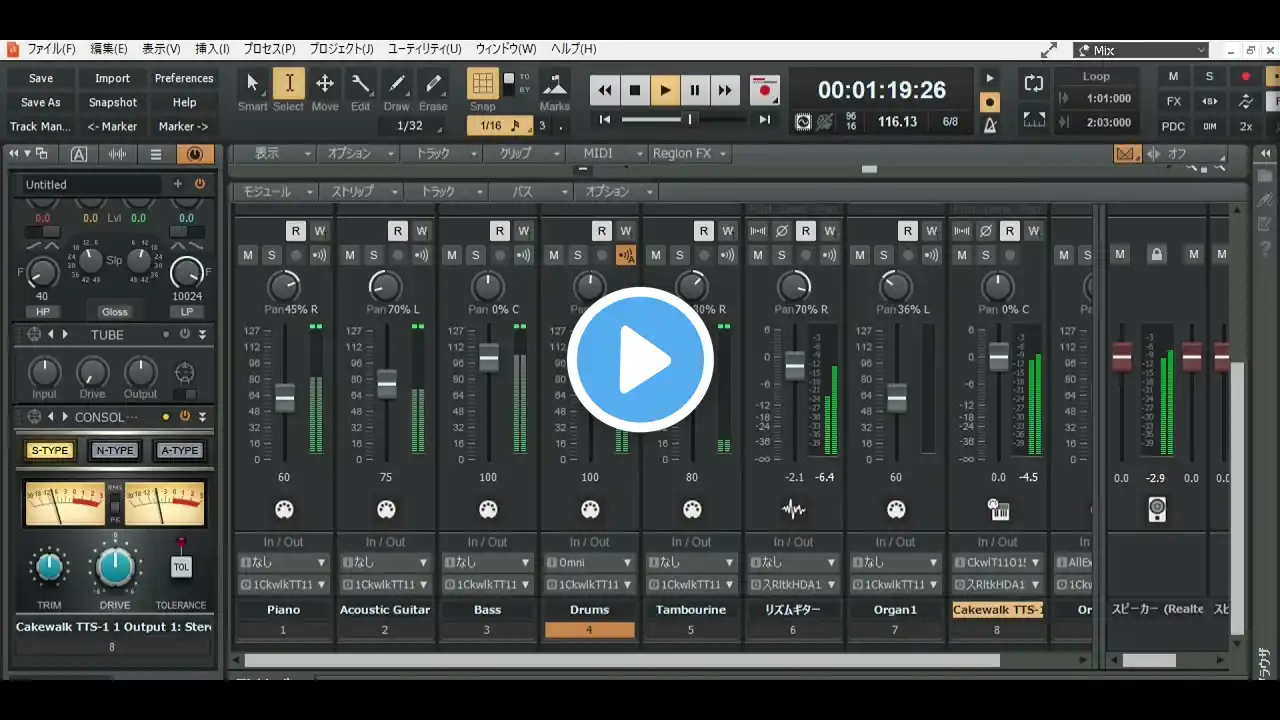Open the 編集(E) menu
Screen dimensions: 1280x720
tap(109, 49)
